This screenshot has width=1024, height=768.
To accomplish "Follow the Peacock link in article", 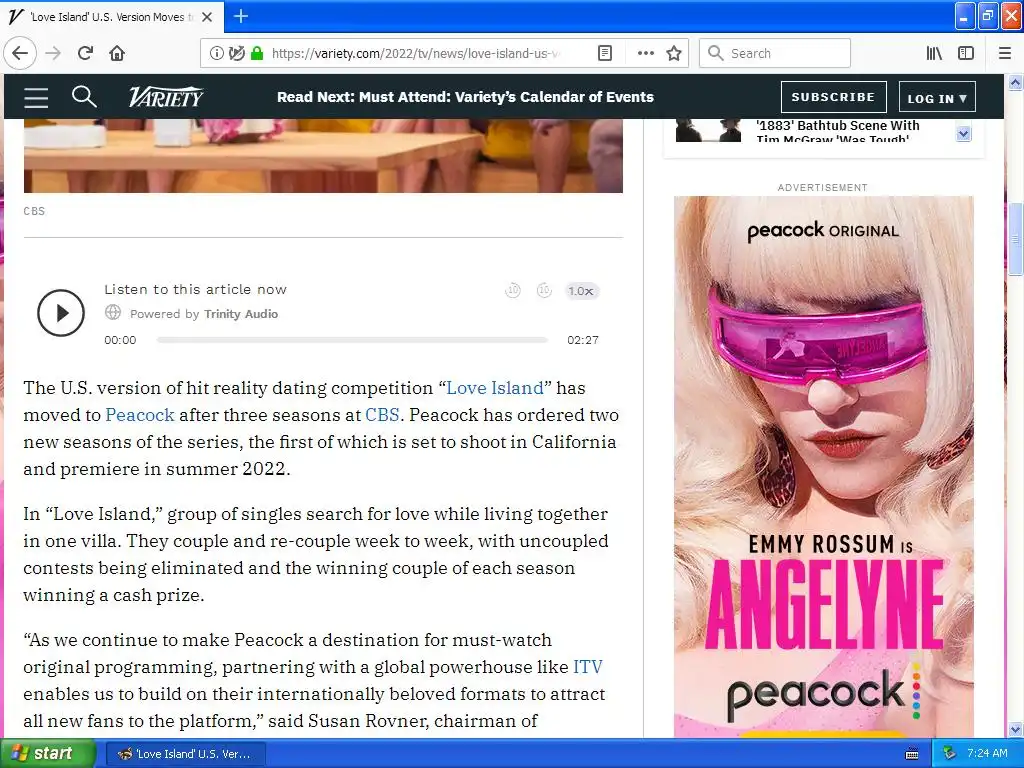I will [140, 415].
